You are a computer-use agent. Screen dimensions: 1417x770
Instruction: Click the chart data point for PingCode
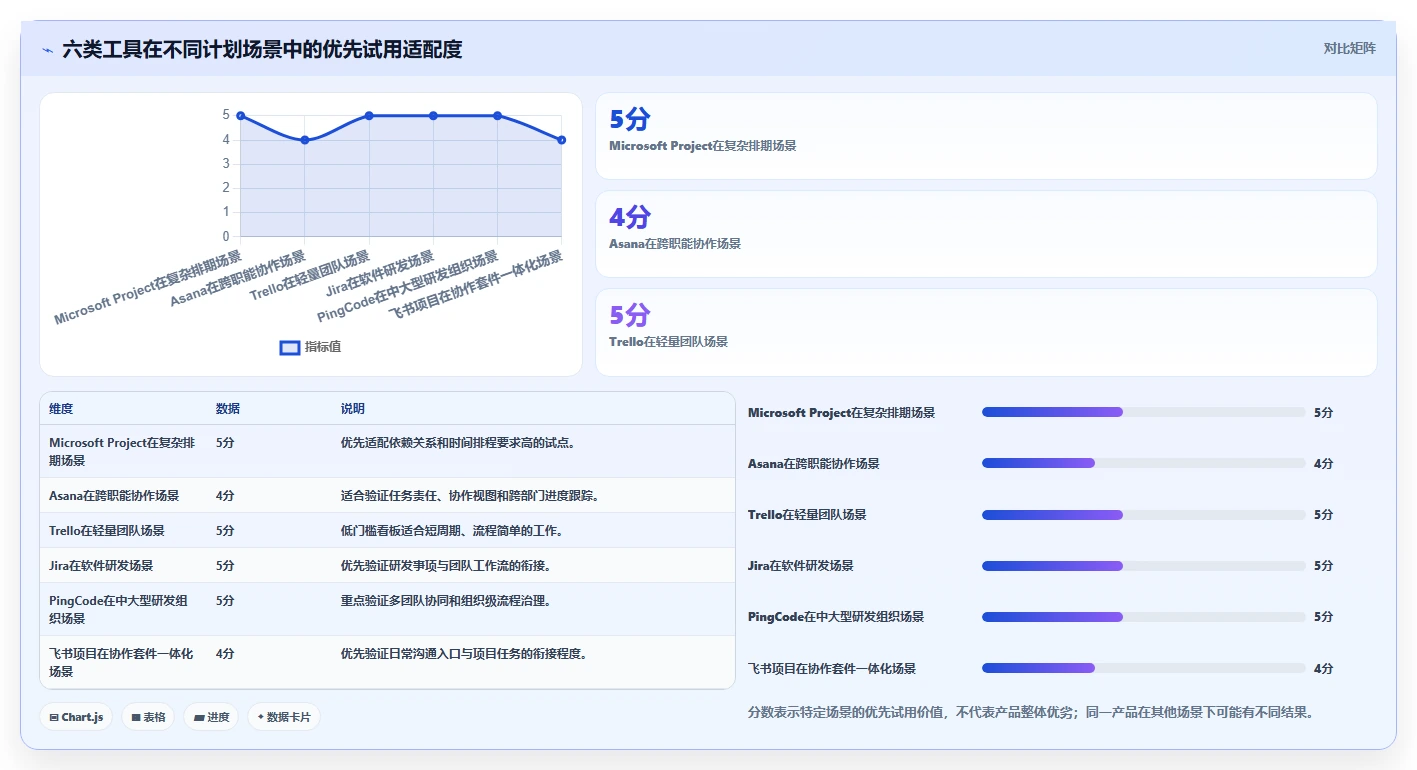497,116
